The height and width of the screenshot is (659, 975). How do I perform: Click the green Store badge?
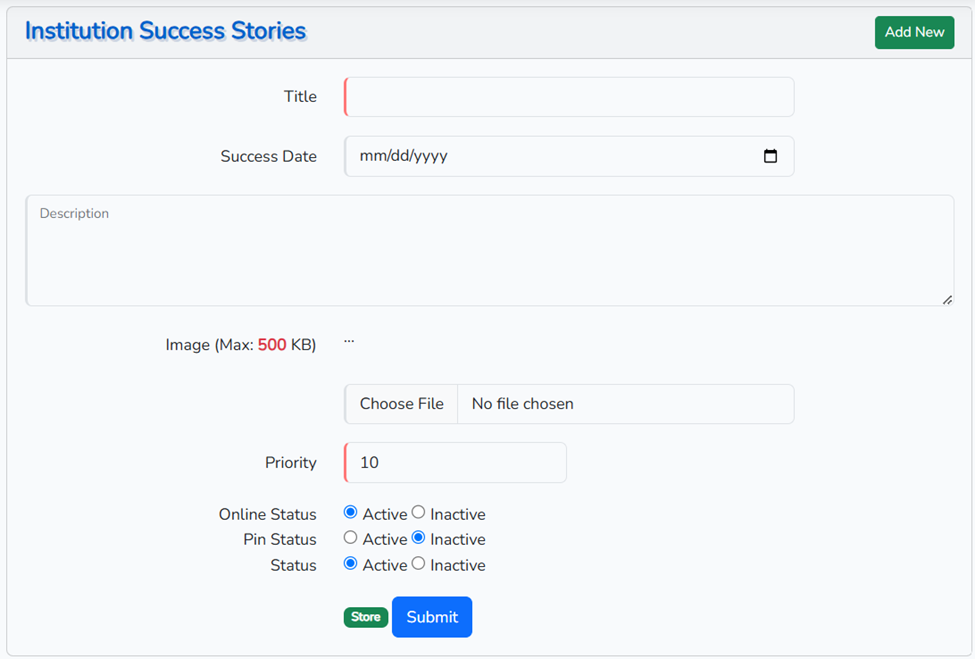click(x=365, y=617)
